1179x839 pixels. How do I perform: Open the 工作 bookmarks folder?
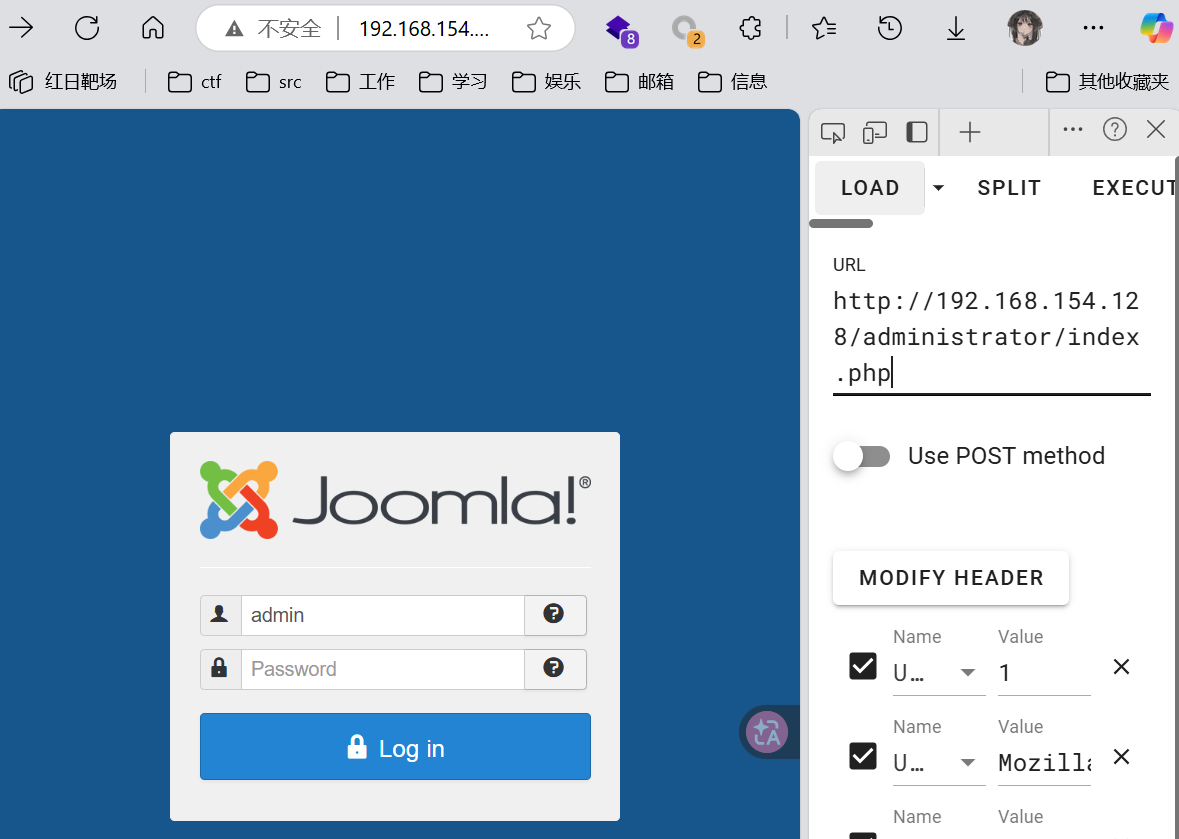click(360, 81)
